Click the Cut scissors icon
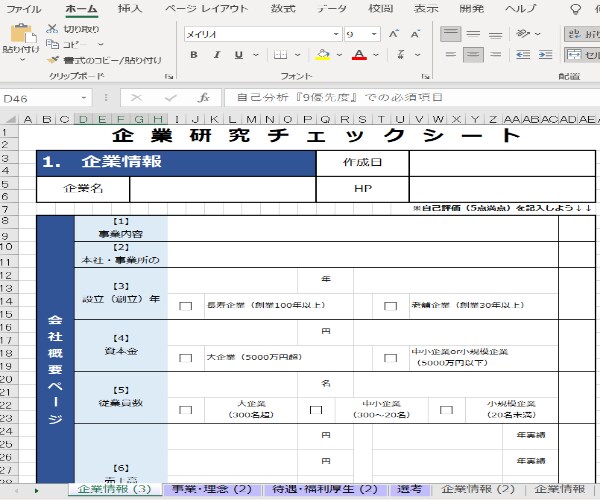Image resolution: width=600 pixels, height=500 pixels. (52, 29)
